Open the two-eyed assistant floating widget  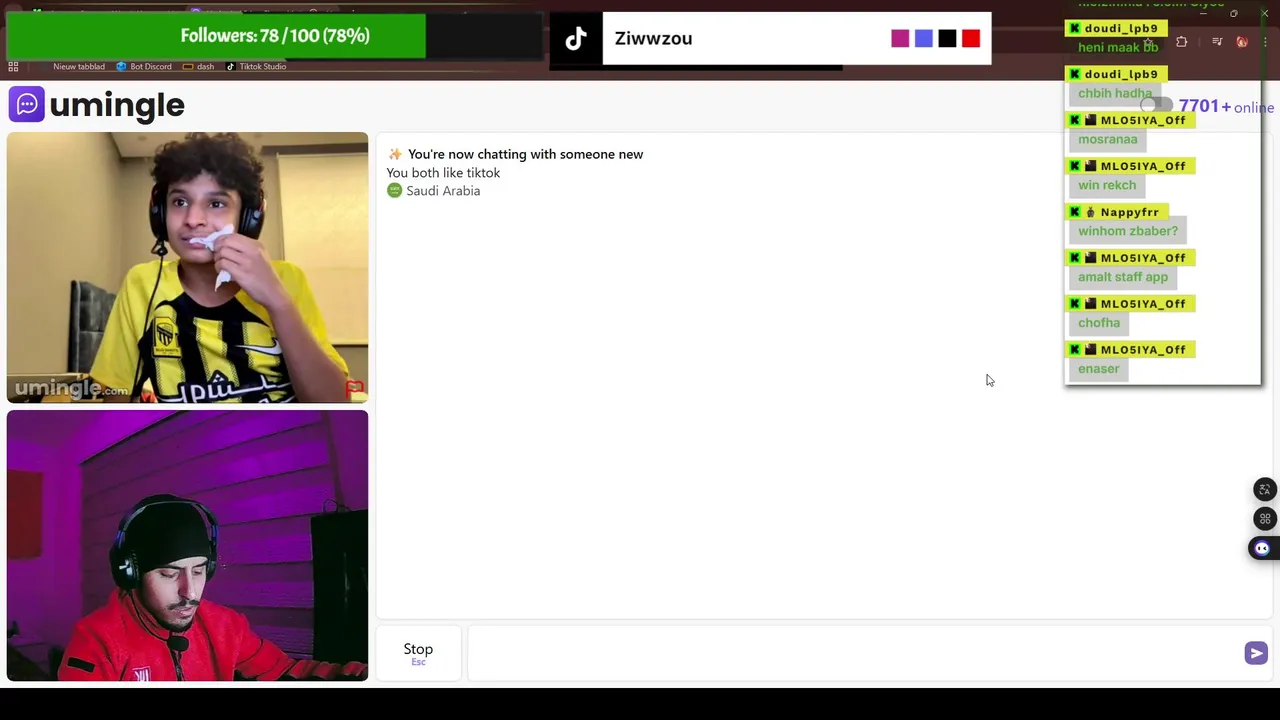[1262, 548]
